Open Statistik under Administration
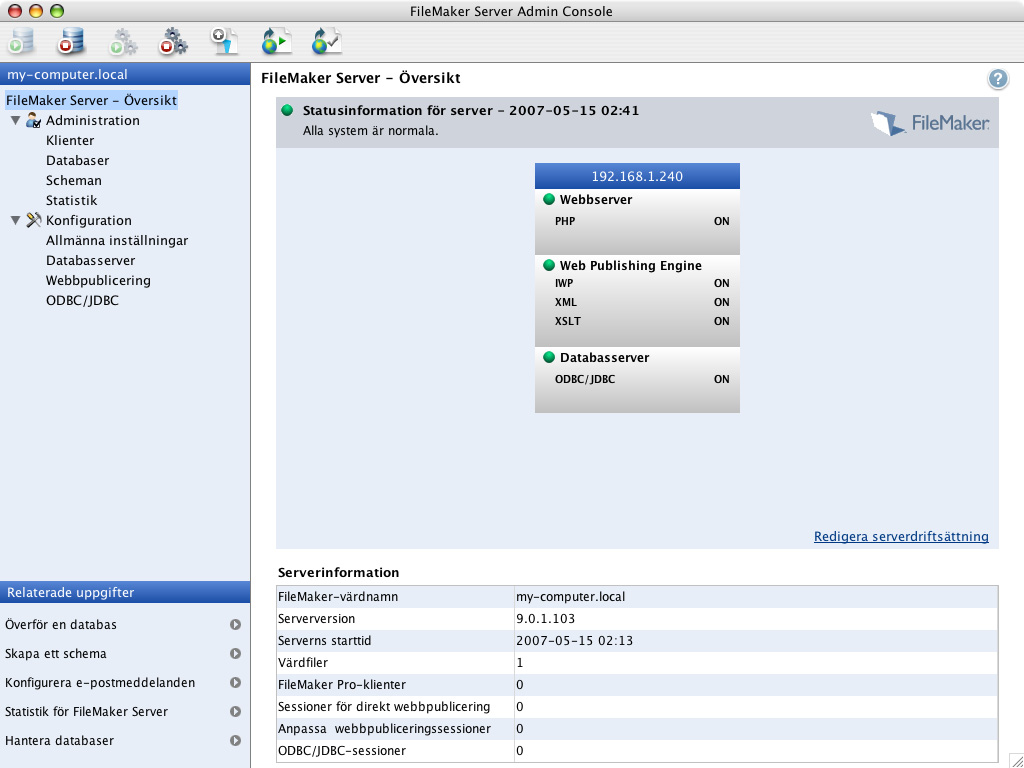1024x768 pixels. pos(71,200)
